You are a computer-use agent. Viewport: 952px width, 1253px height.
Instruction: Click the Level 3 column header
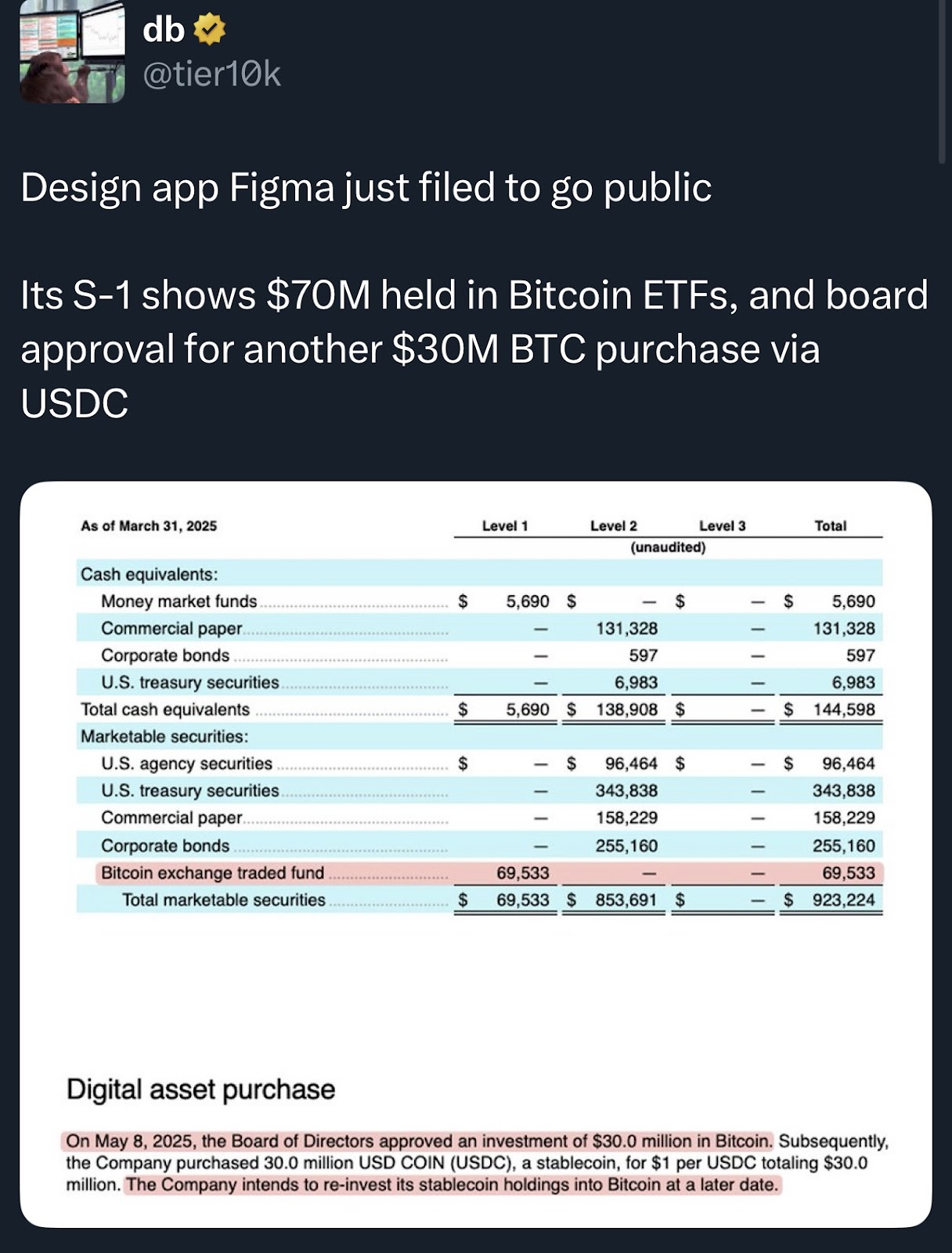pos(721,526)
